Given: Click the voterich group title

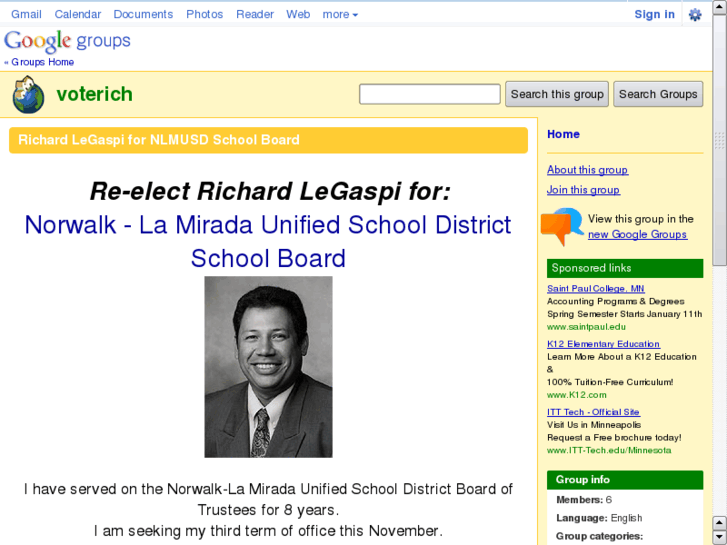Looking at the screenshot, I should pos(95,94).
